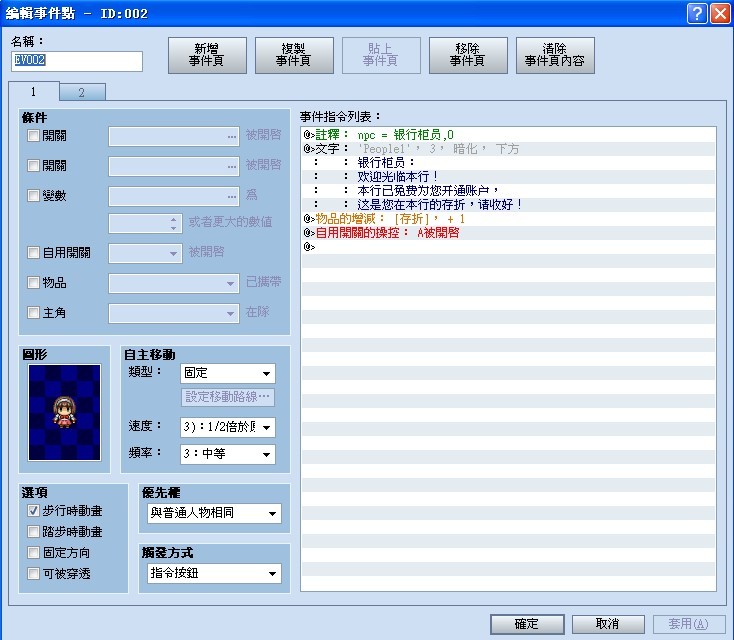The width and height of the screenshot is (734, 640).
Task: Open the 頻率 dropdown showing 3:中等
Action: pyautogui.click(x=228, y=454)
